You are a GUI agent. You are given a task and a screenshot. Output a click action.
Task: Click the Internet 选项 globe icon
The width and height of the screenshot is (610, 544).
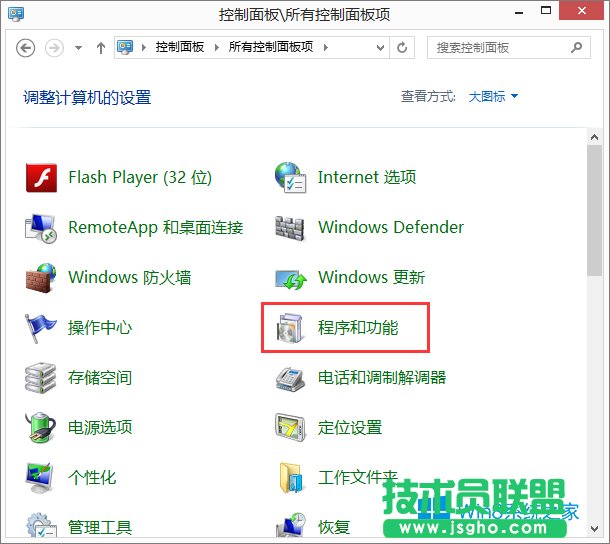point(290,178)
